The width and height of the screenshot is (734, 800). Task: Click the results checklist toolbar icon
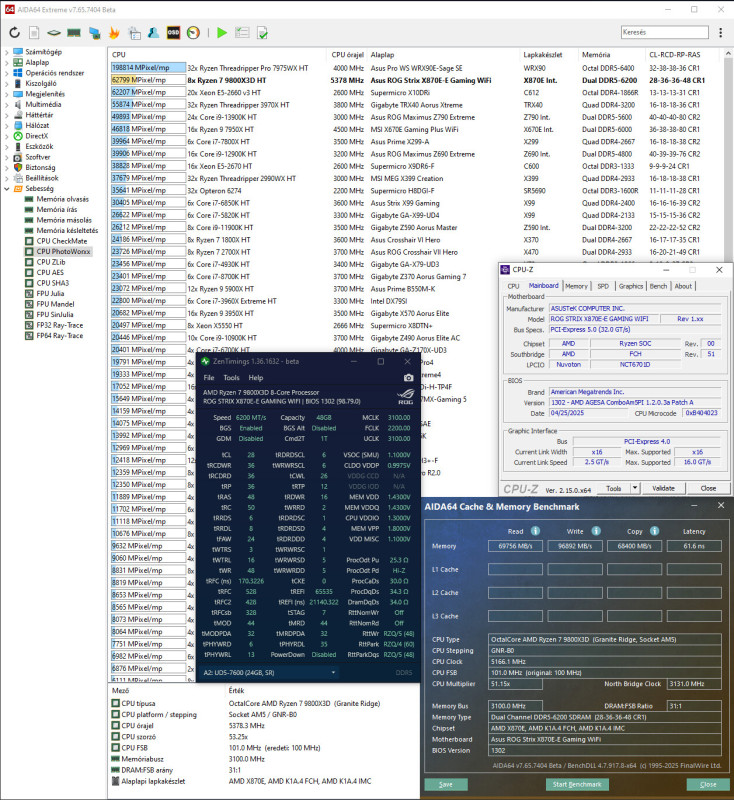(242, 33)
